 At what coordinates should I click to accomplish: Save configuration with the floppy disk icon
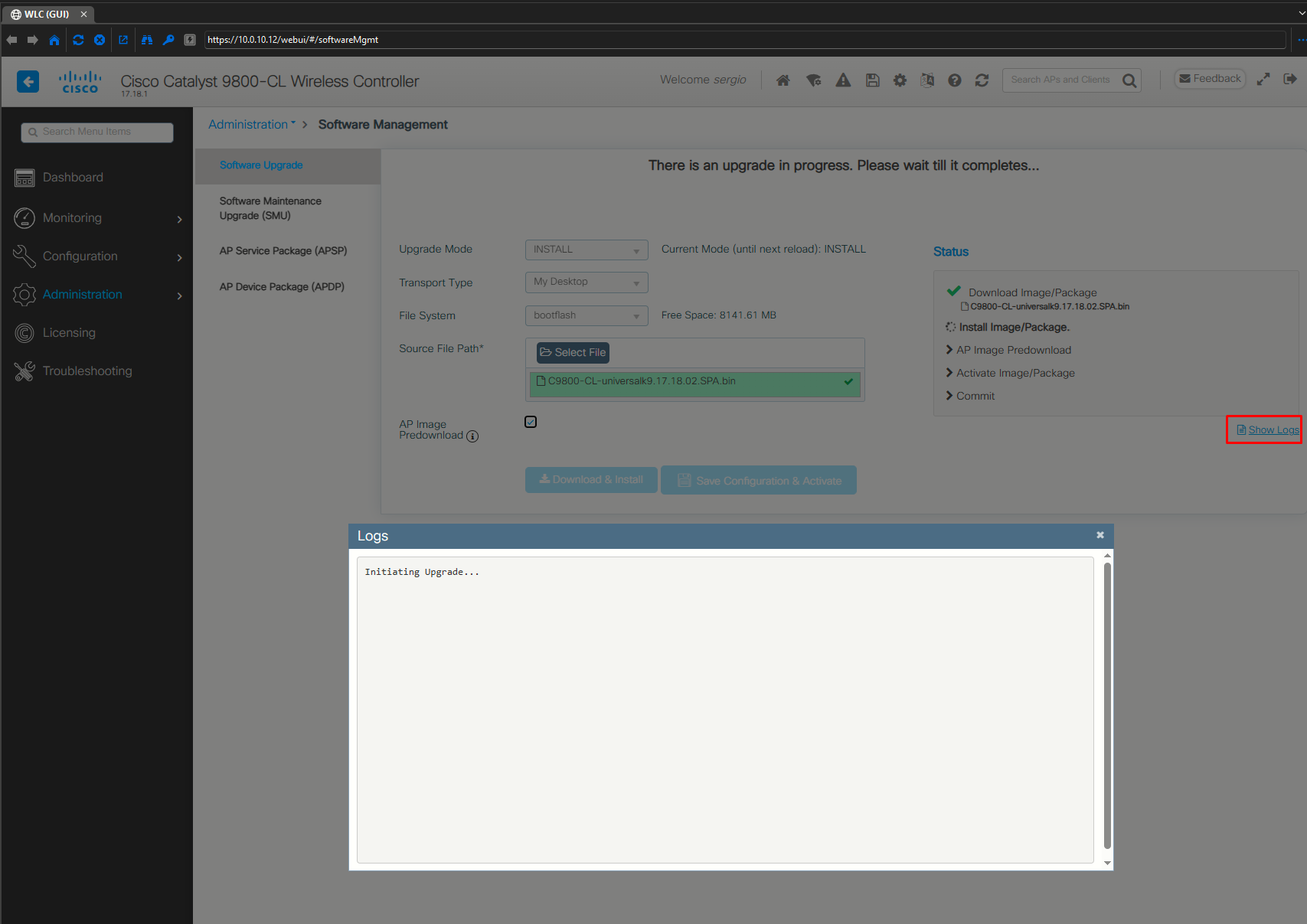click(x=872, y=80)
